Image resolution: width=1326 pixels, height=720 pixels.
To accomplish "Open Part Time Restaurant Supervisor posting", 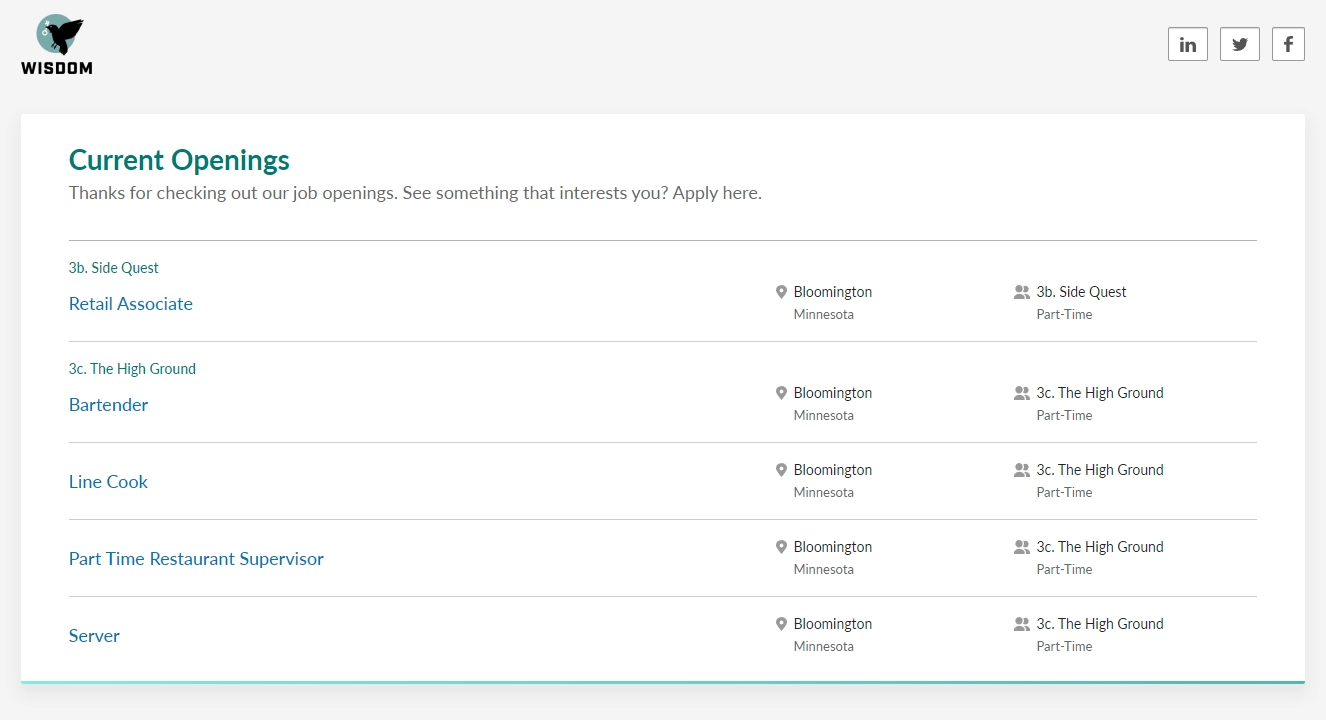I will 196,559.
